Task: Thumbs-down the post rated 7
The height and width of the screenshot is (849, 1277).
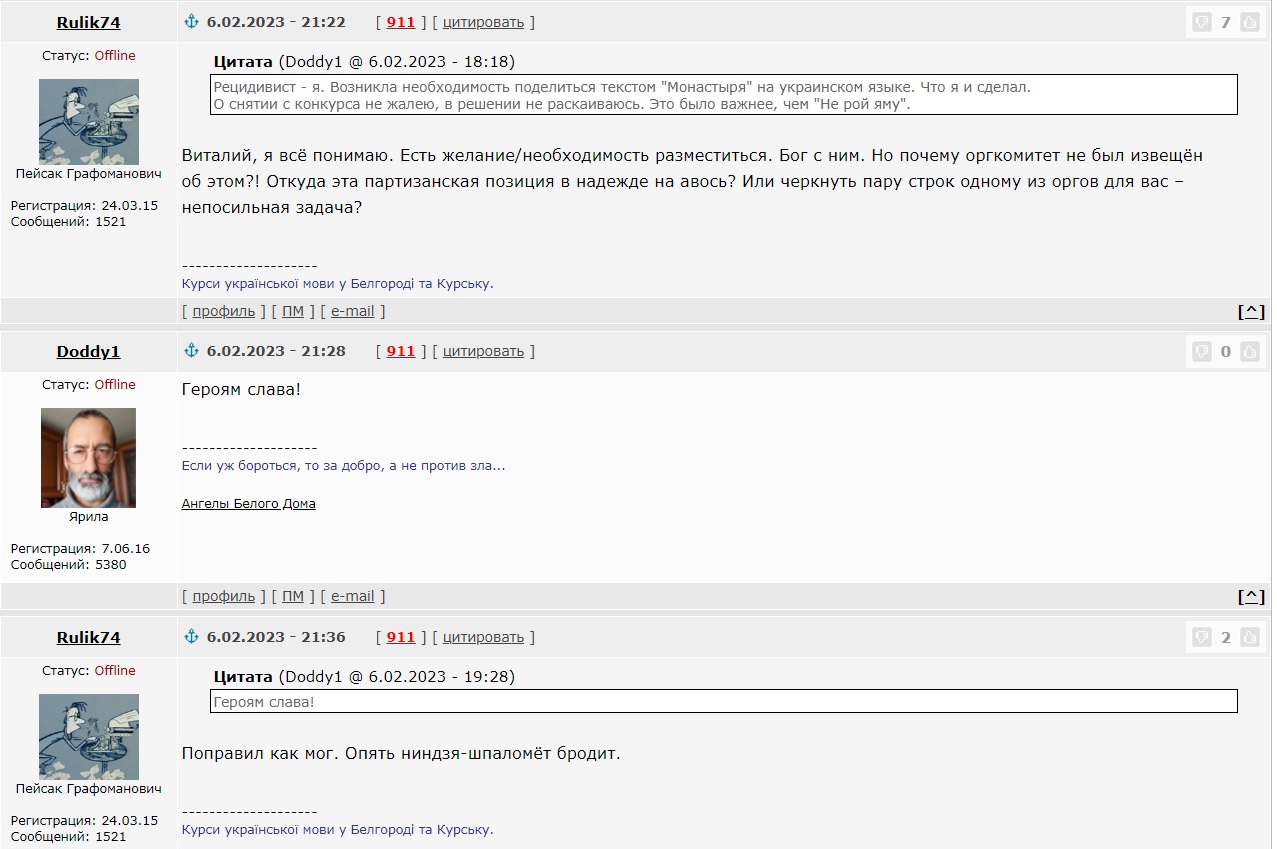Action: tap(1202, 22)
